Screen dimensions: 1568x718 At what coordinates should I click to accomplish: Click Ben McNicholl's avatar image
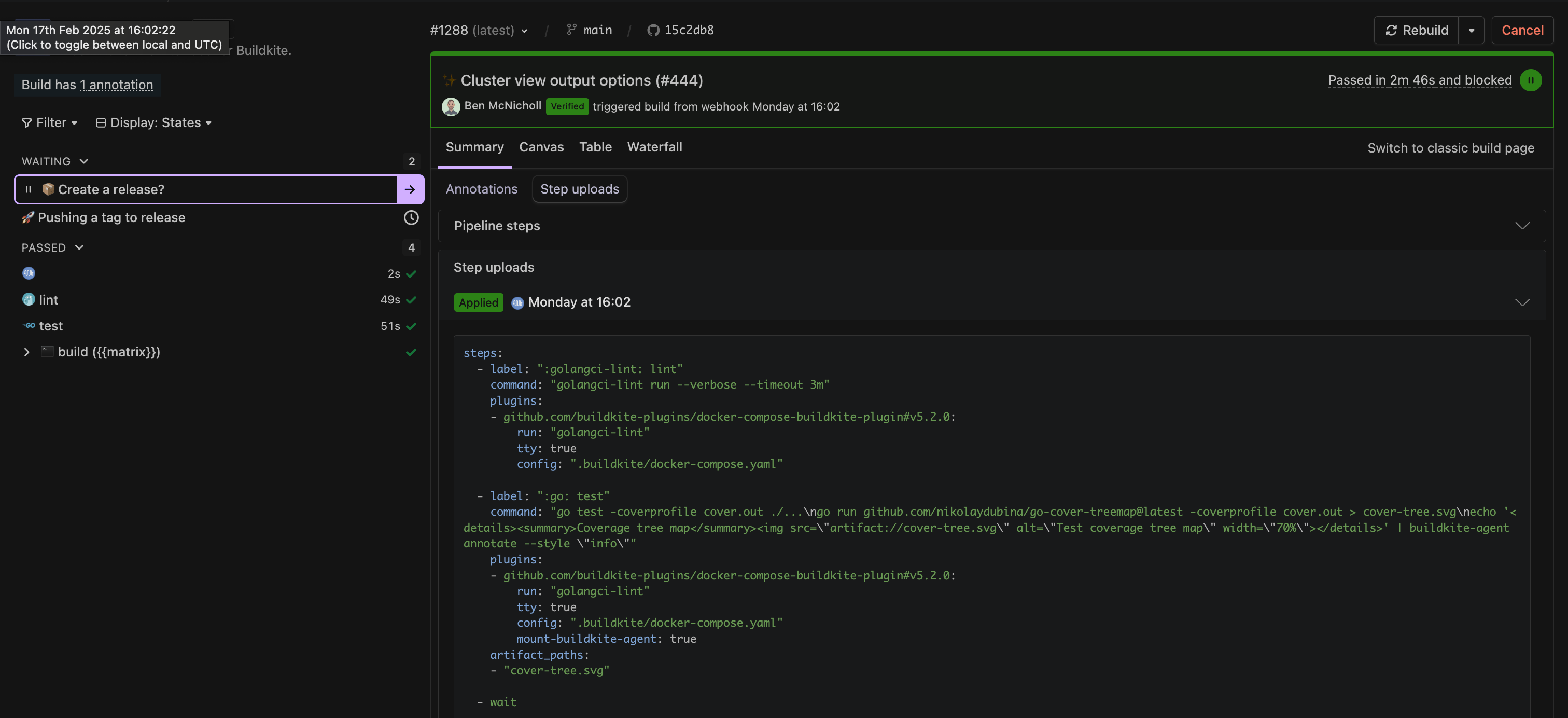point(451,106)
